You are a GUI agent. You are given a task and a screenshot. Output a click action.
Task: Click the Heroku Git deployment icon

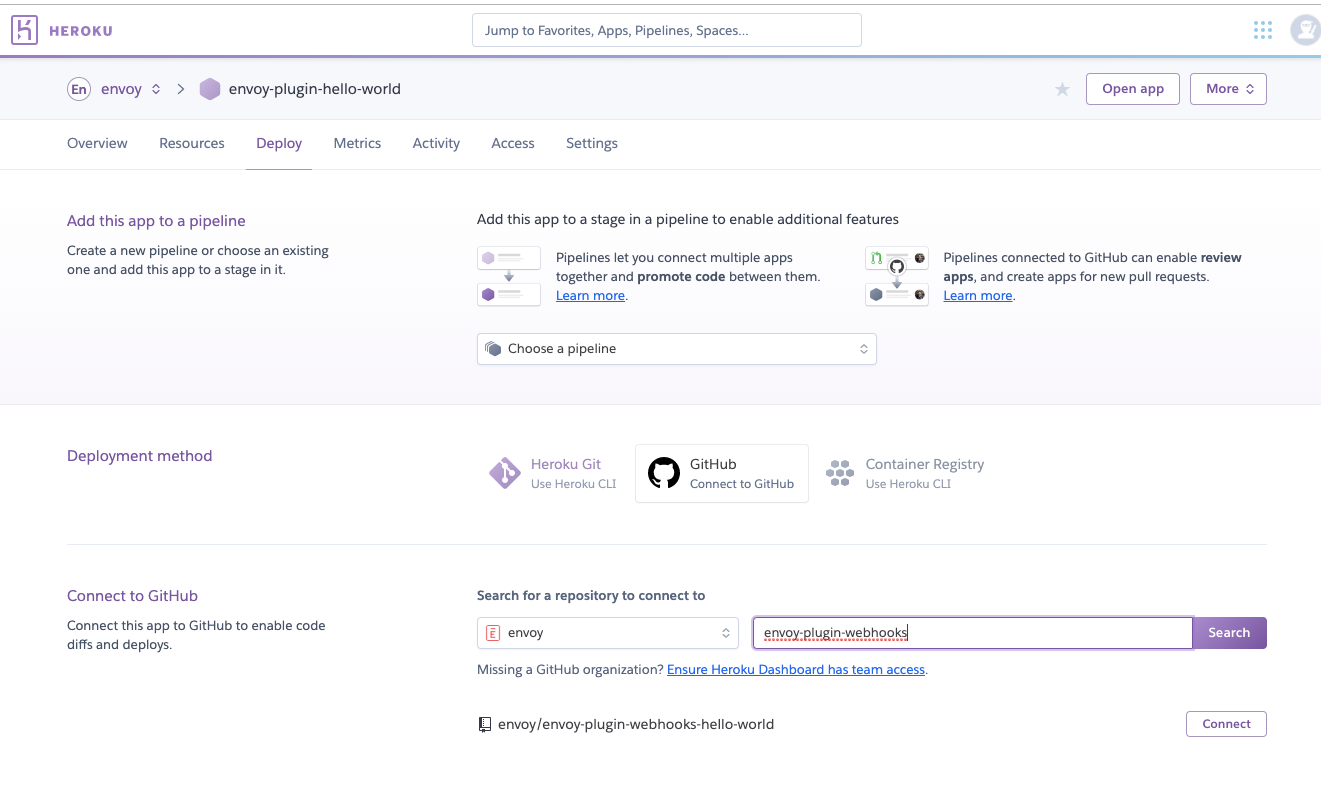505,473
